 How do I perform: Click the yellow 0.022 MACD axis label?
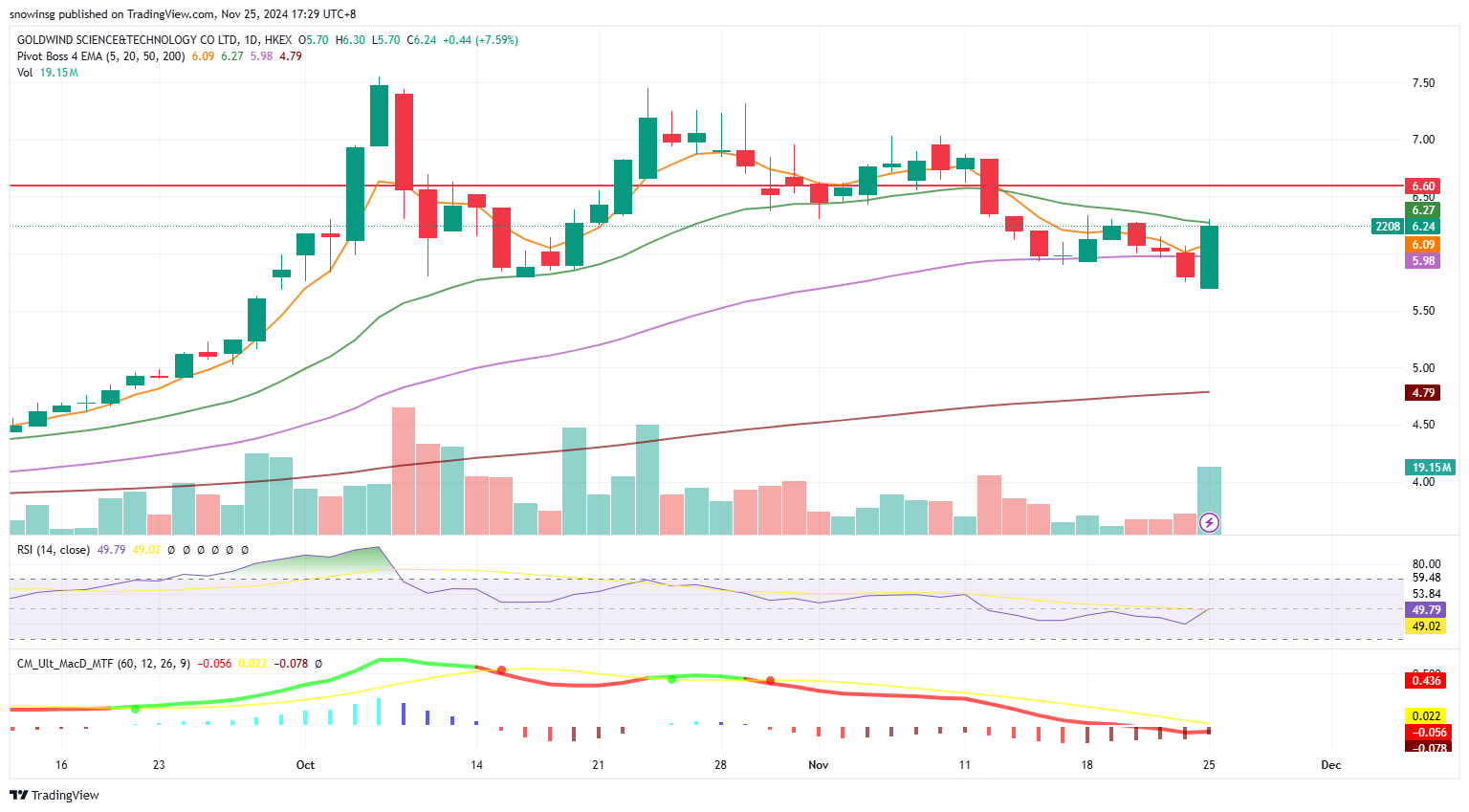(1425, 716)
